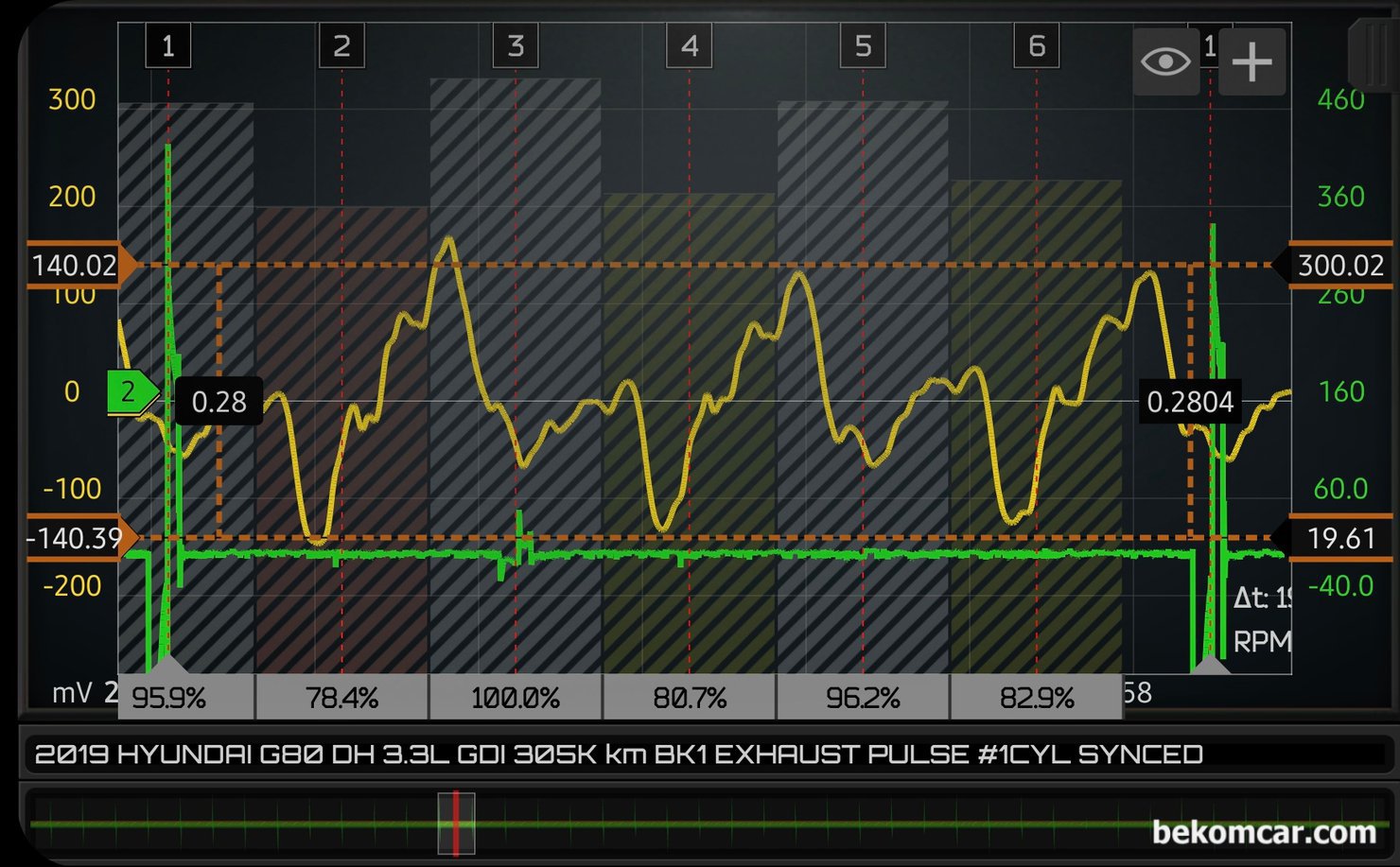This screenshot has width=1400, height=867.
Task: Click the 19.61 right cursor label
Action: pyautogui.click(x=1339, y=538)
